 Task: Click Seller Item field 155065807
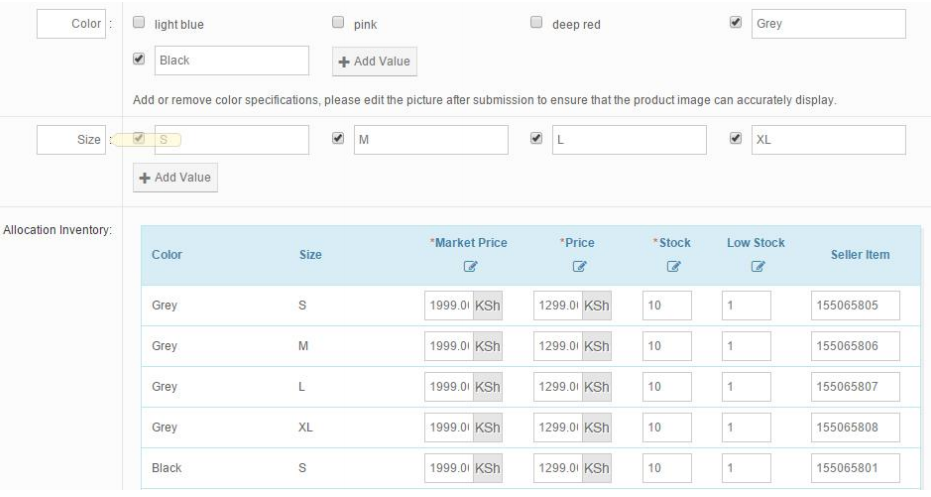click(x=855, y=386)
